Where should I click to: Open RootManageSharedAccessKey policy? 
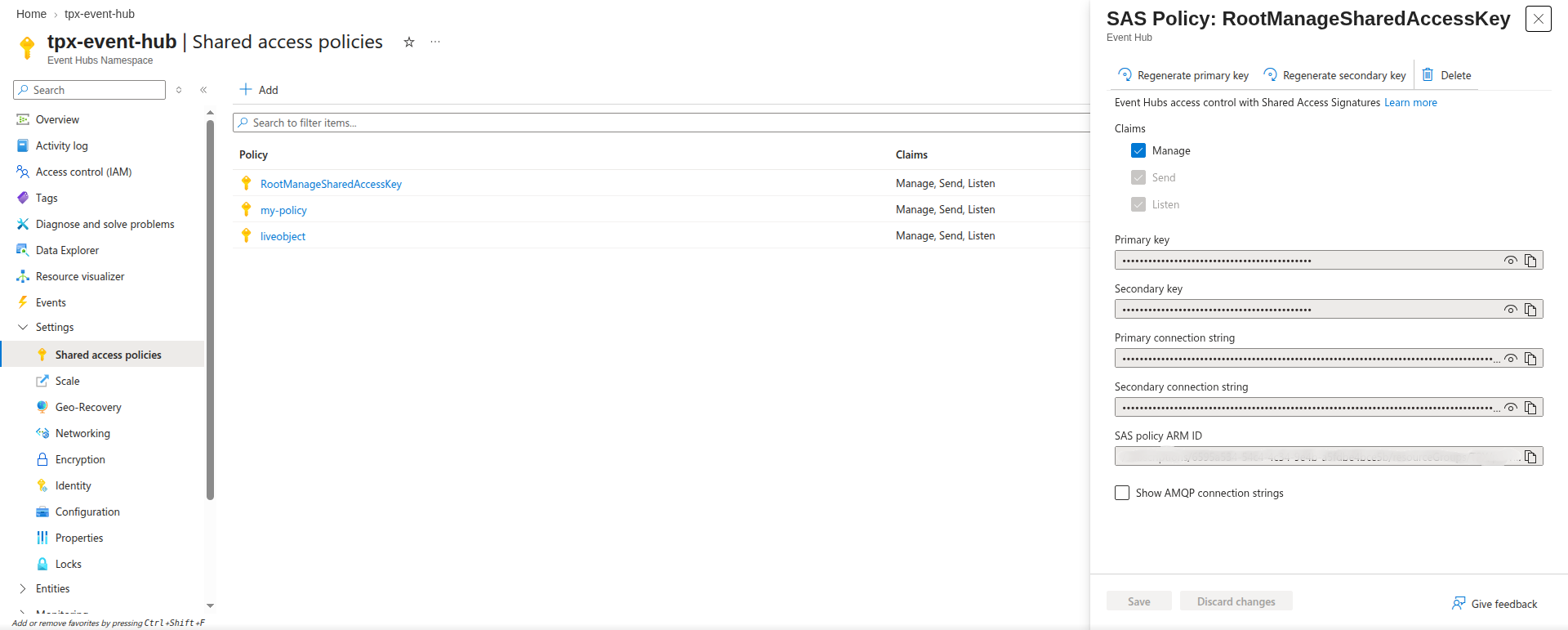(x=331, y=184)
